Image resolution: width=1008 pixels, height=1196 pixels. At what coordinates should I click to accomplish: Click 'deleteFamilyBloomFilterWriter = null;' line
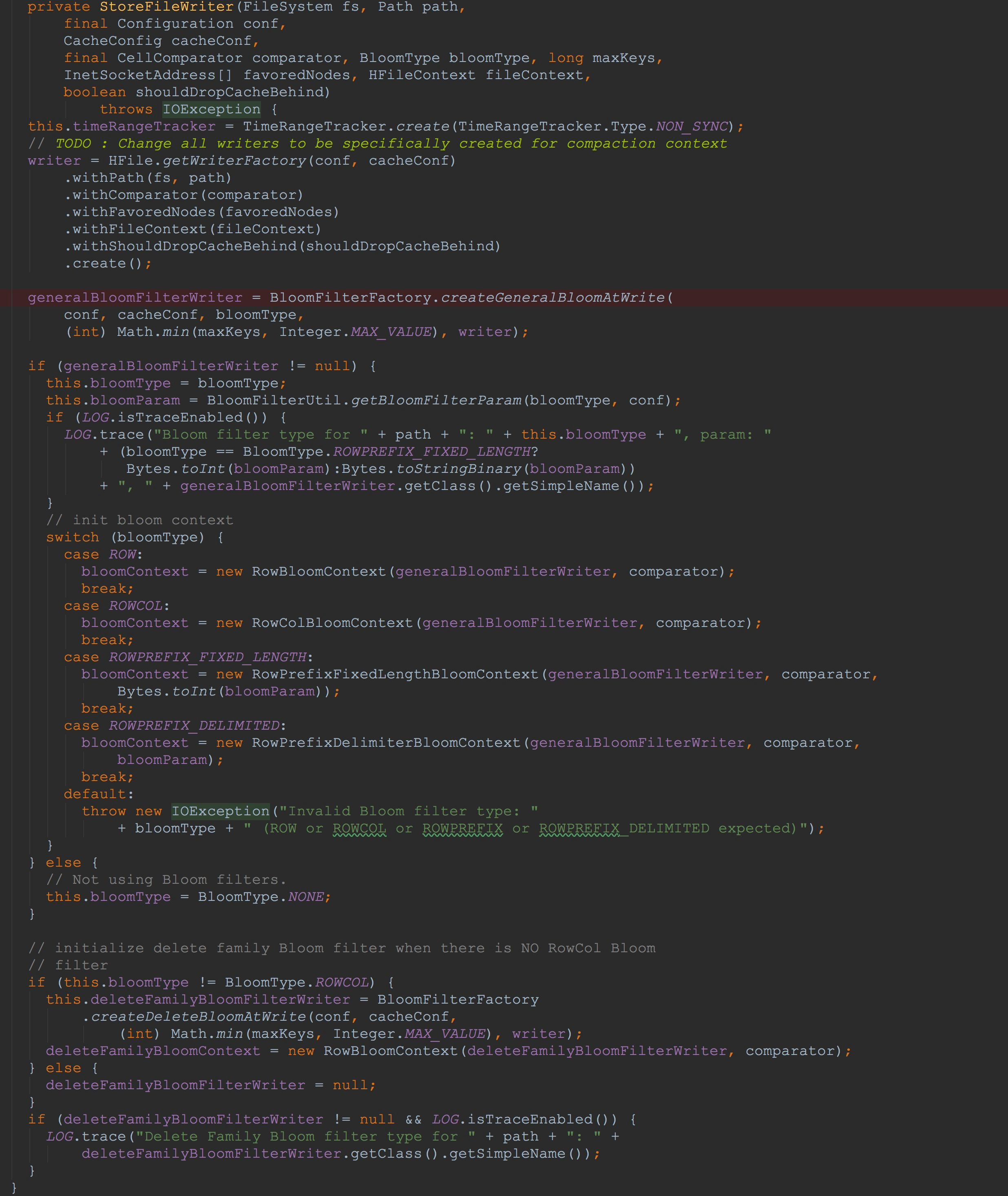212,1086
